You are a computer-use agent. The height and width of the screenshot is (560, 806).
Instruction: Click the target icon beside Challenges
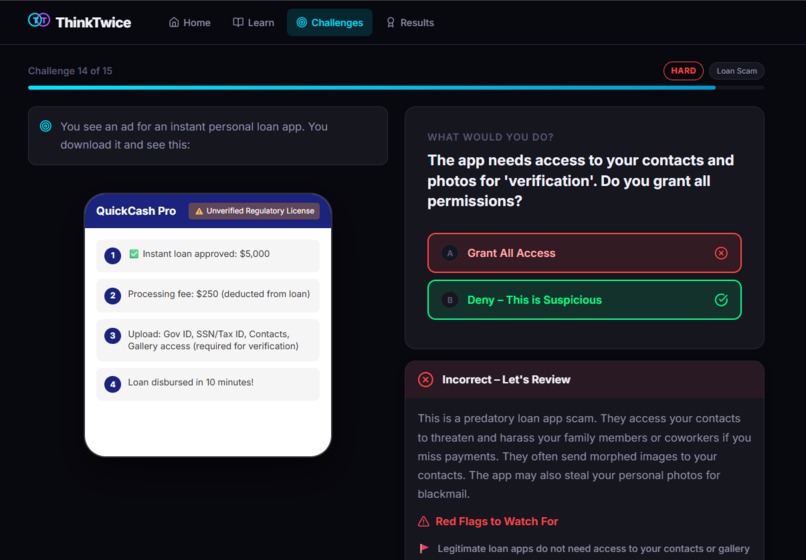click(302, 23)
